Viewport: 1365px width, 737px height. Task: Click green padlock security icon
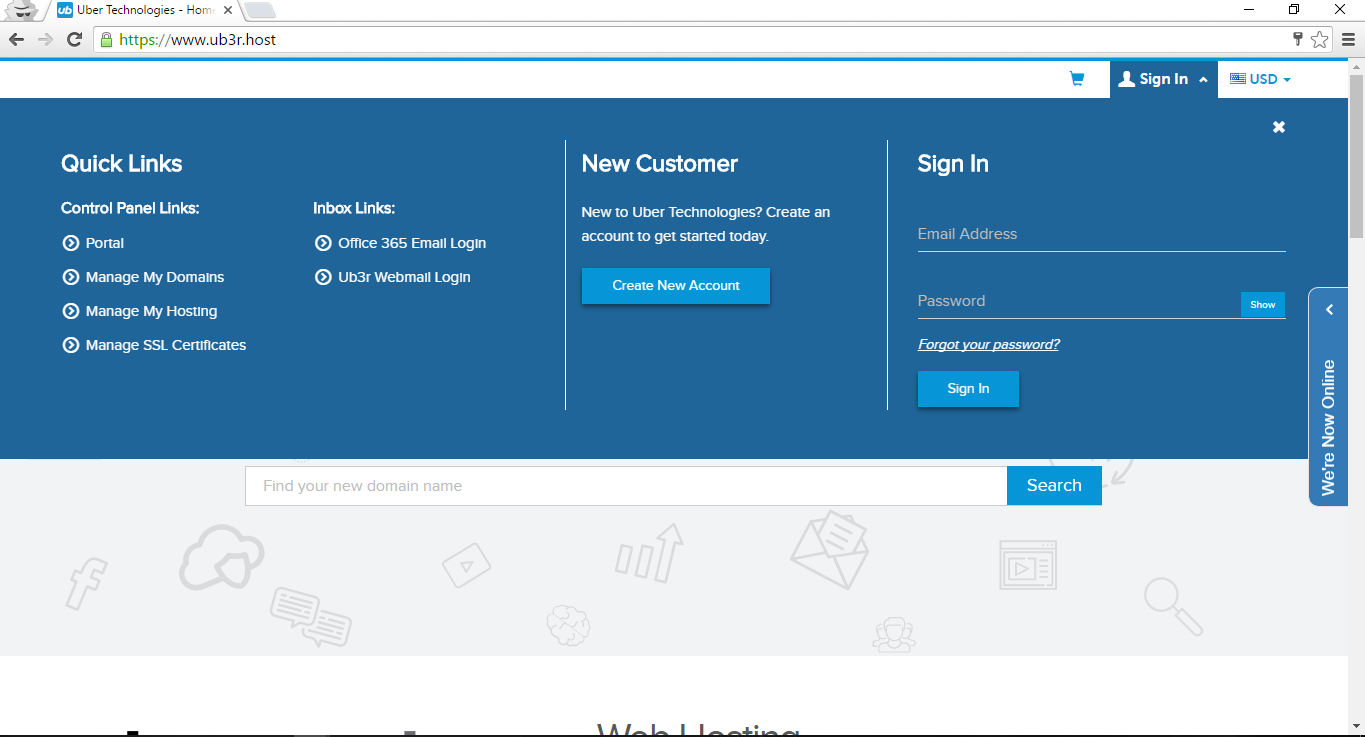pyautogui.click(x=106, y=40)
